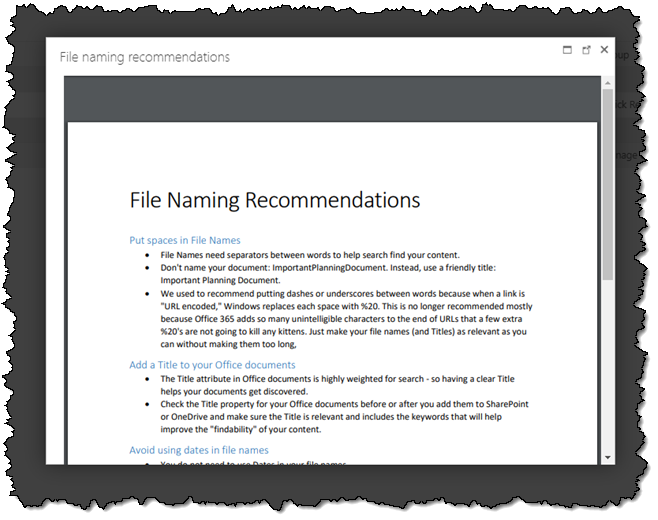Maximize the File naming recommendations dialog
This screenshot has height=520, width=658.
pos(567,50)
